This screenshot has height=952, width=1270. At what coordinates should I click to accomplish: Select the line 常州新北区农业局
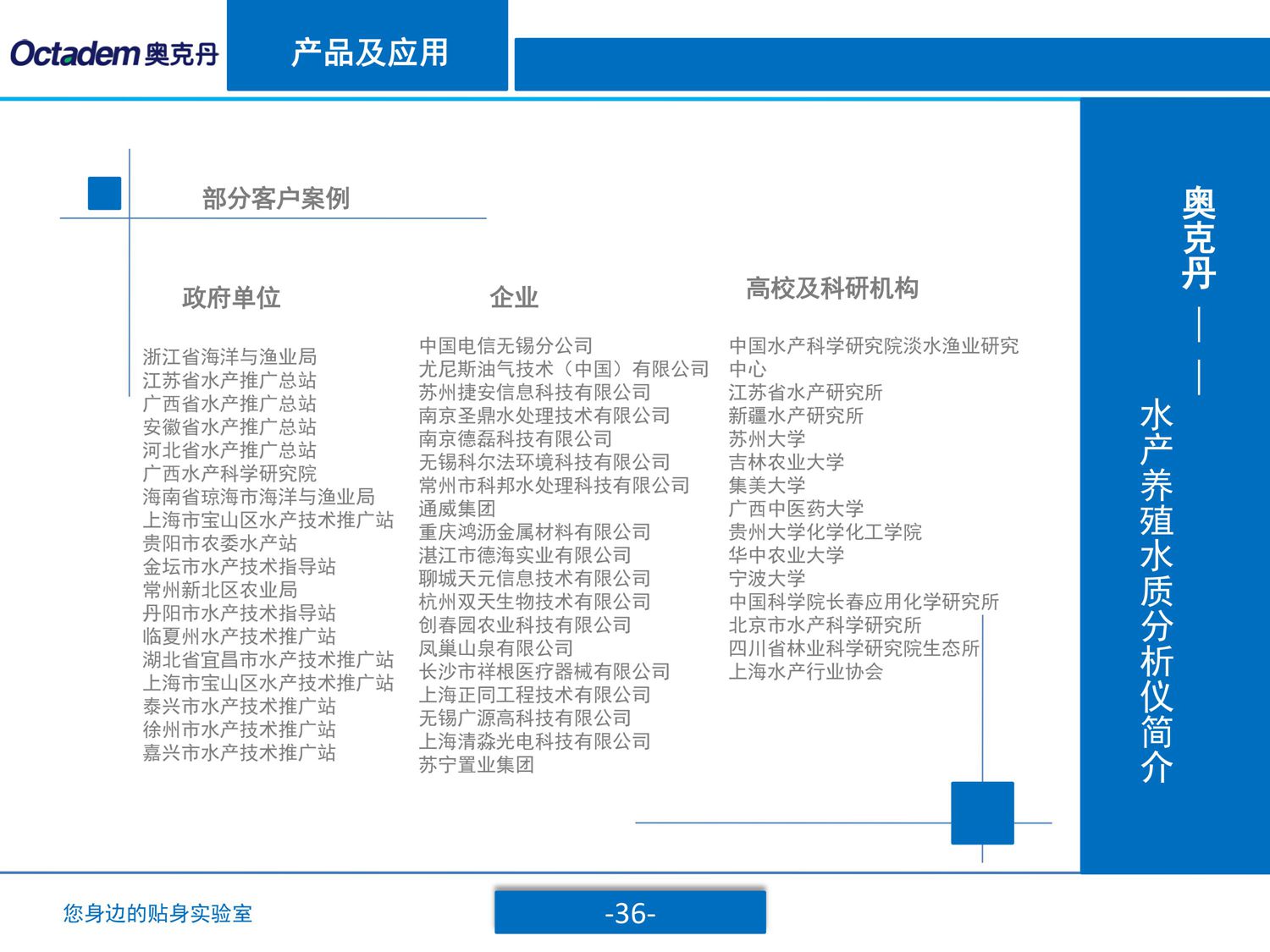coord(220,590)
